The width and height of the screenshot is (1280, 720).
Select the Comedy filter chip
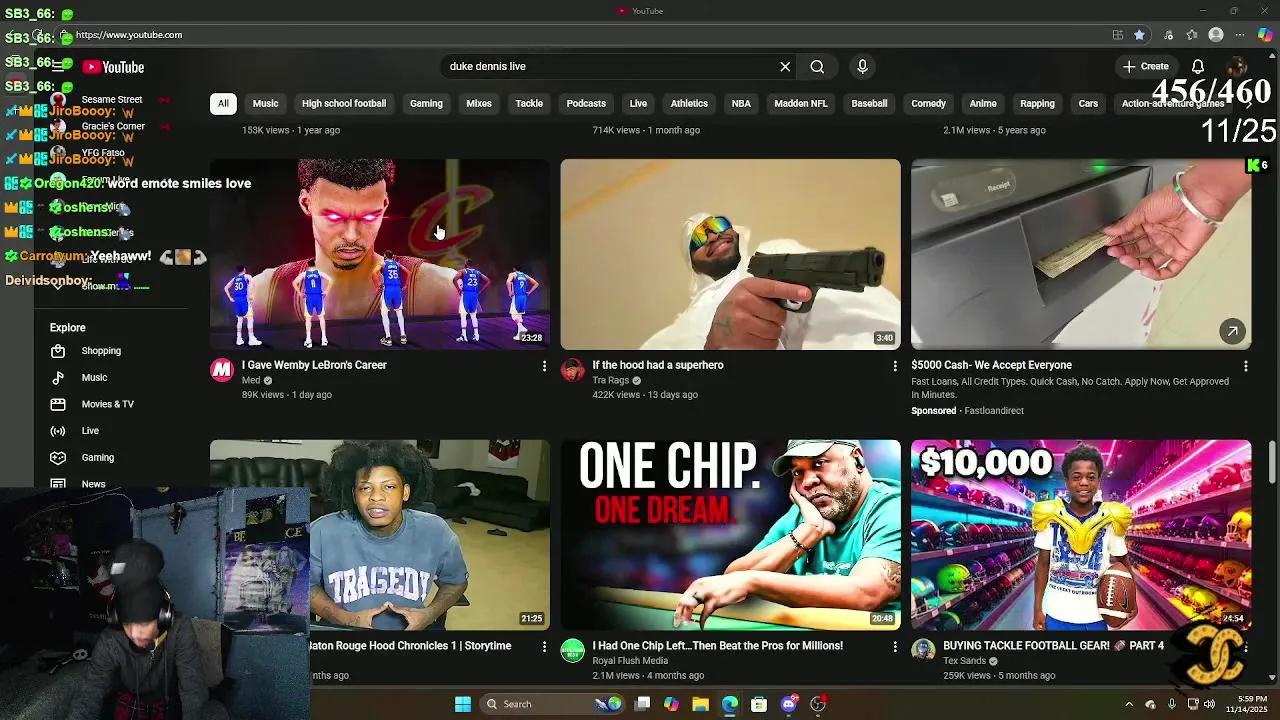(x=928, y=104)
